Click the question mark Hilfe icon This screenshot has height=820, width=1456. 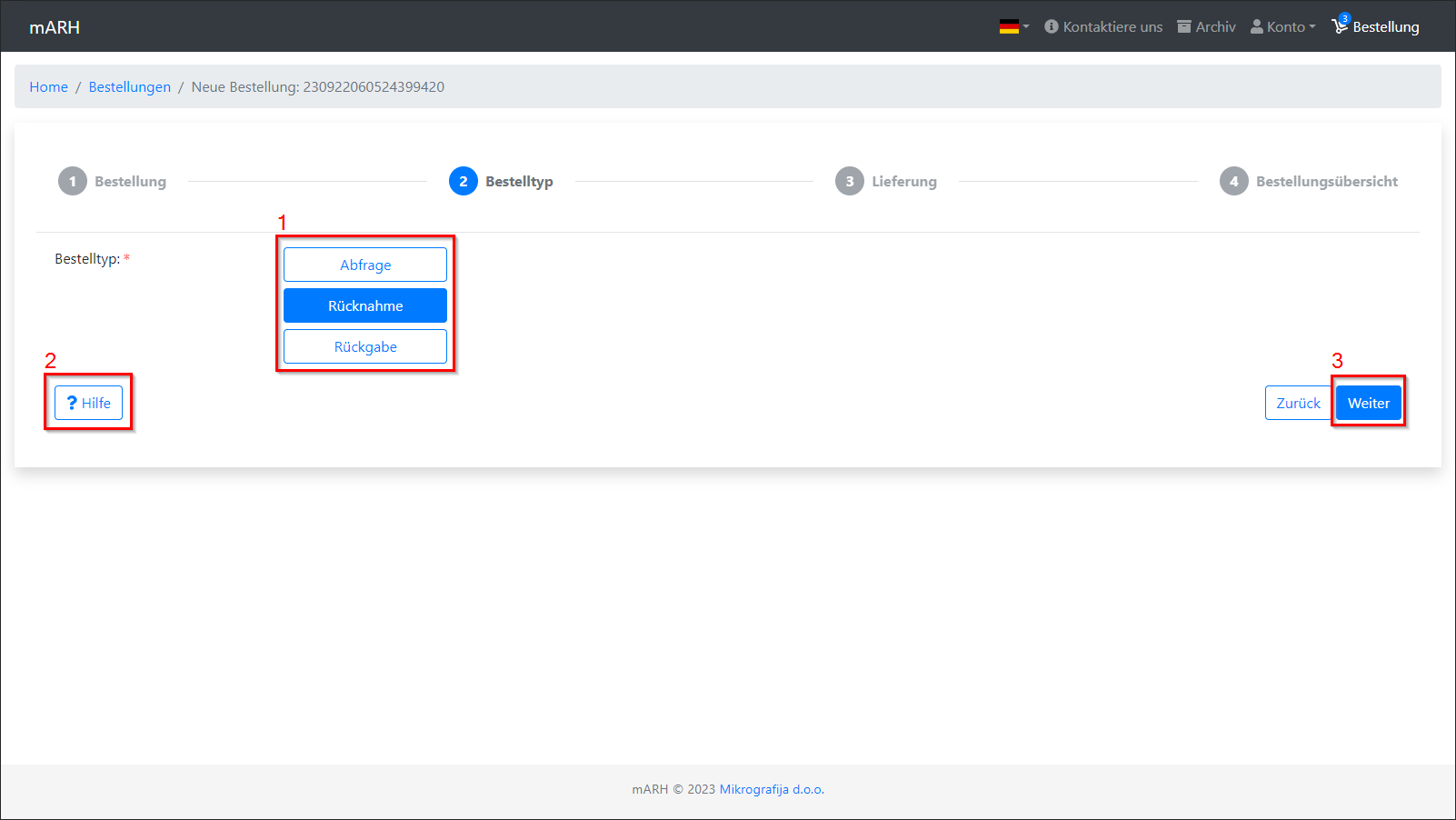(x=72, y=403)
